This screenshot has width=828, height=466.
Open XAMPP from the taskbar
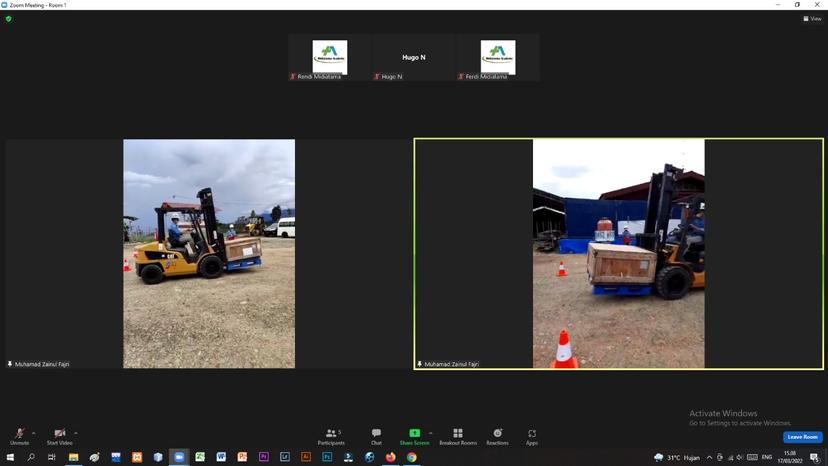coord(137,457)
